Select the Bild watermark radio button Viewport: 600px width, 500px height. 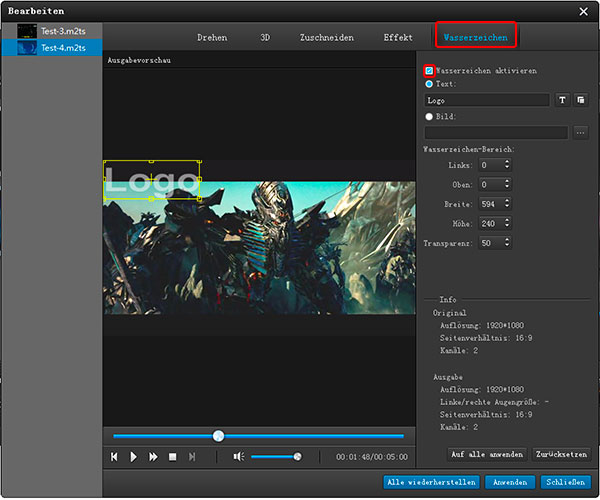pos(429,116)
